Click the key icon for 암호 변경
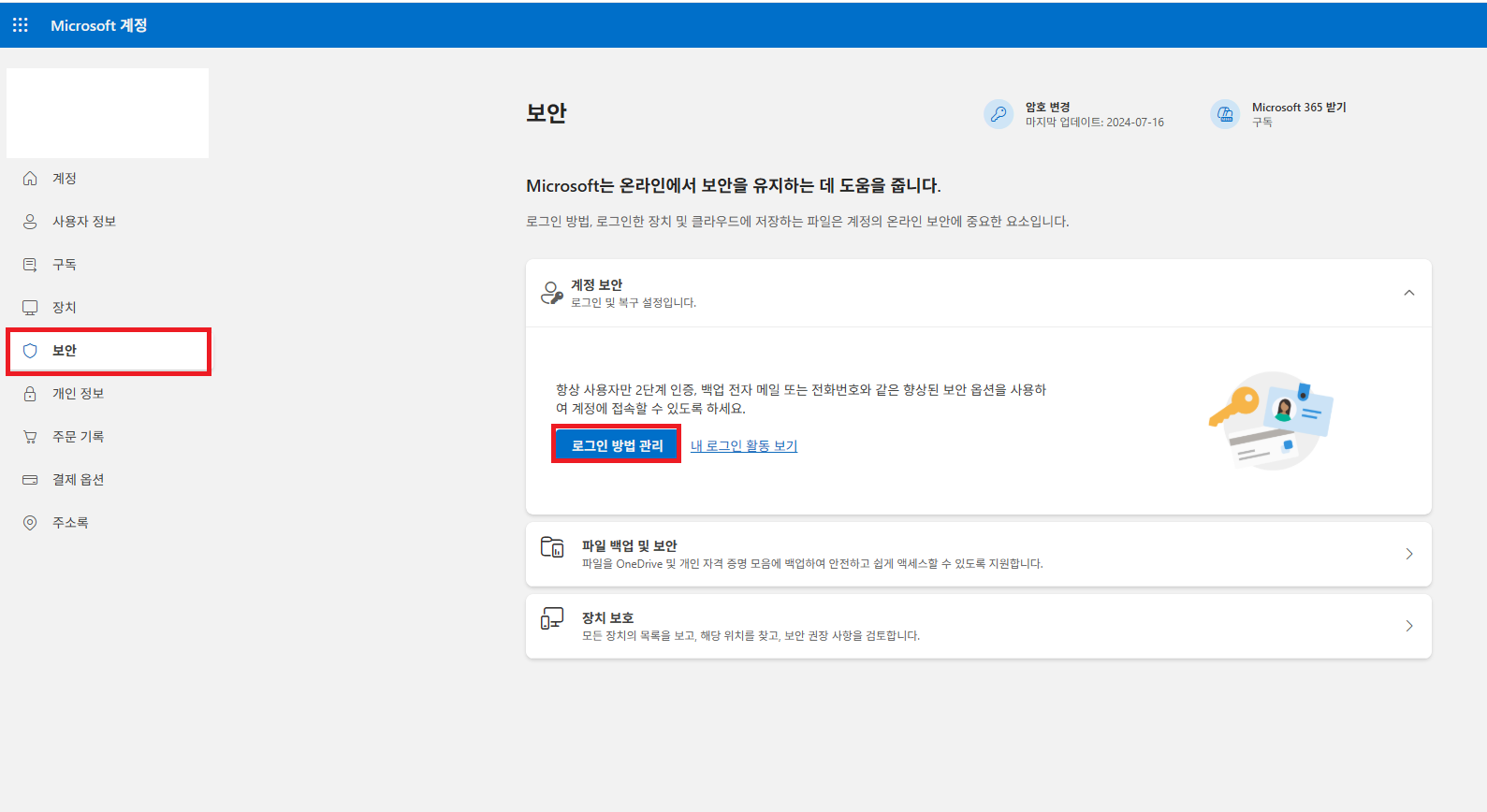The height and width of the screenshot is (812, 1487). click(999, 114)
